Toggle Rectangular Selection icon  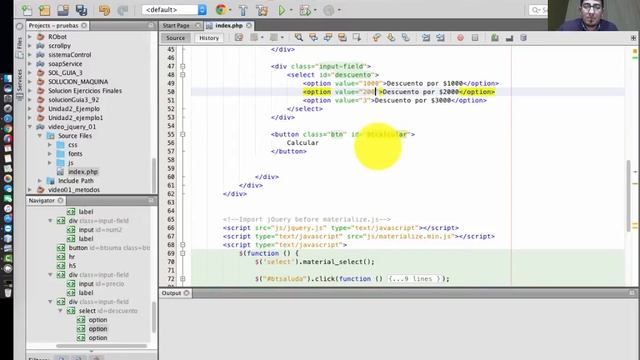[357, 38]
